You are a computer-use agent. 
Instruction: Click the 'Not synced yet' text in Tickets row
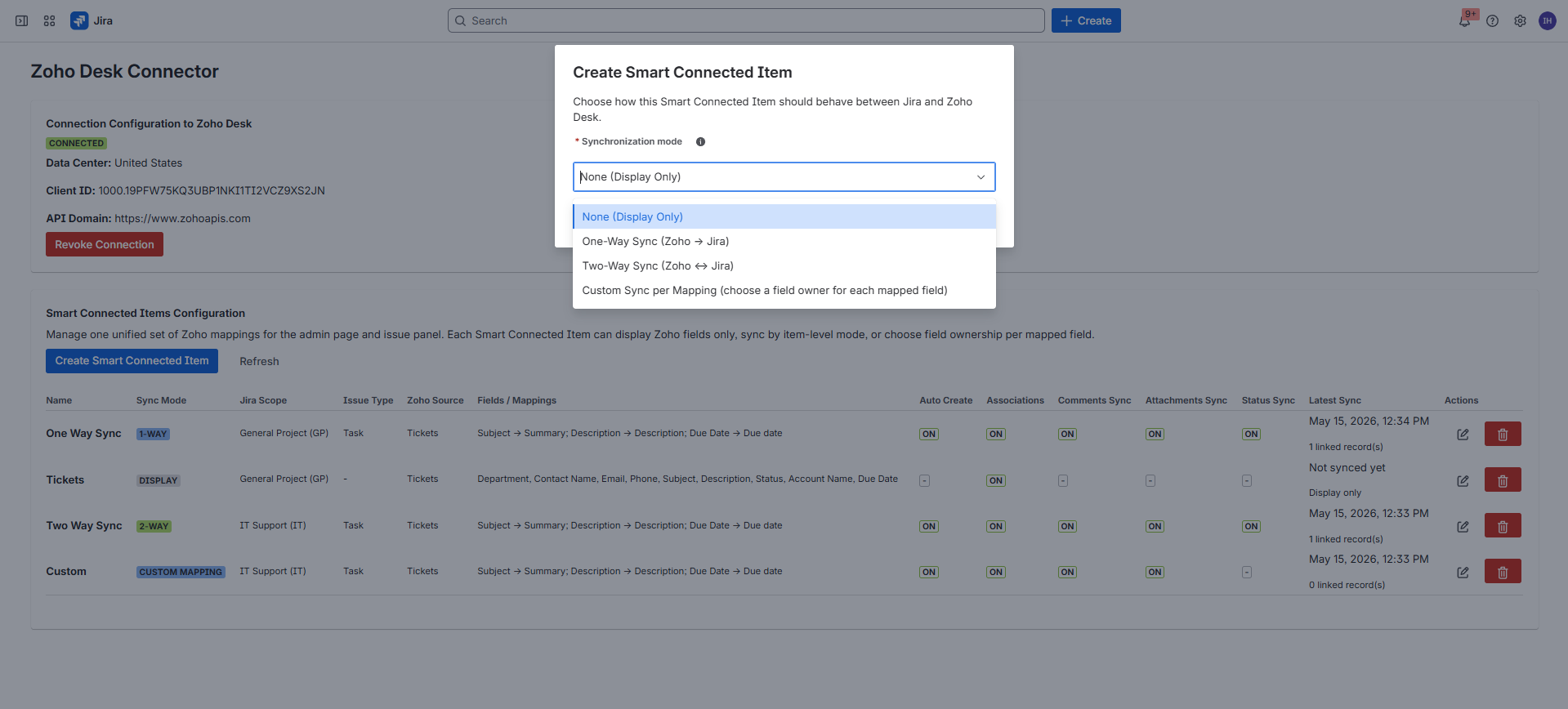pyautogui.click(x=1347, y=467)
